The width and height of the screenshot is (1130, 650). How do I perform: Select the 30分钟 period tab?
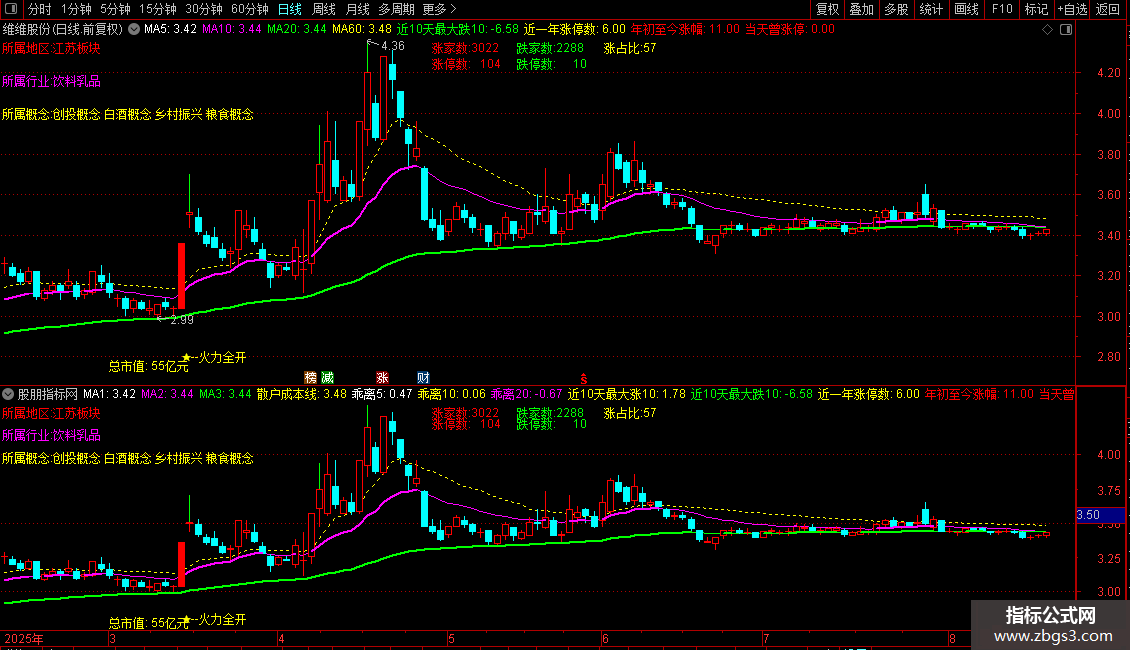tap(203, 9)
